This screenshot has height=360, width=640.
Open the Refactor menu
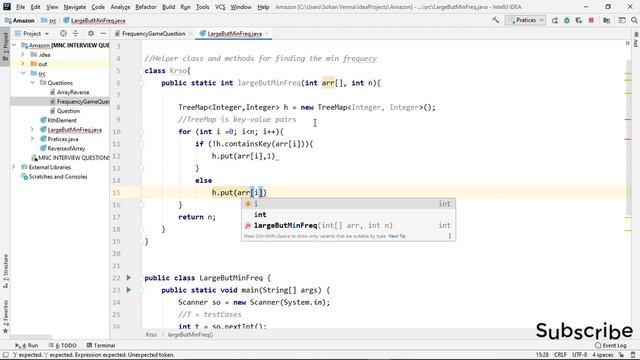146,7
